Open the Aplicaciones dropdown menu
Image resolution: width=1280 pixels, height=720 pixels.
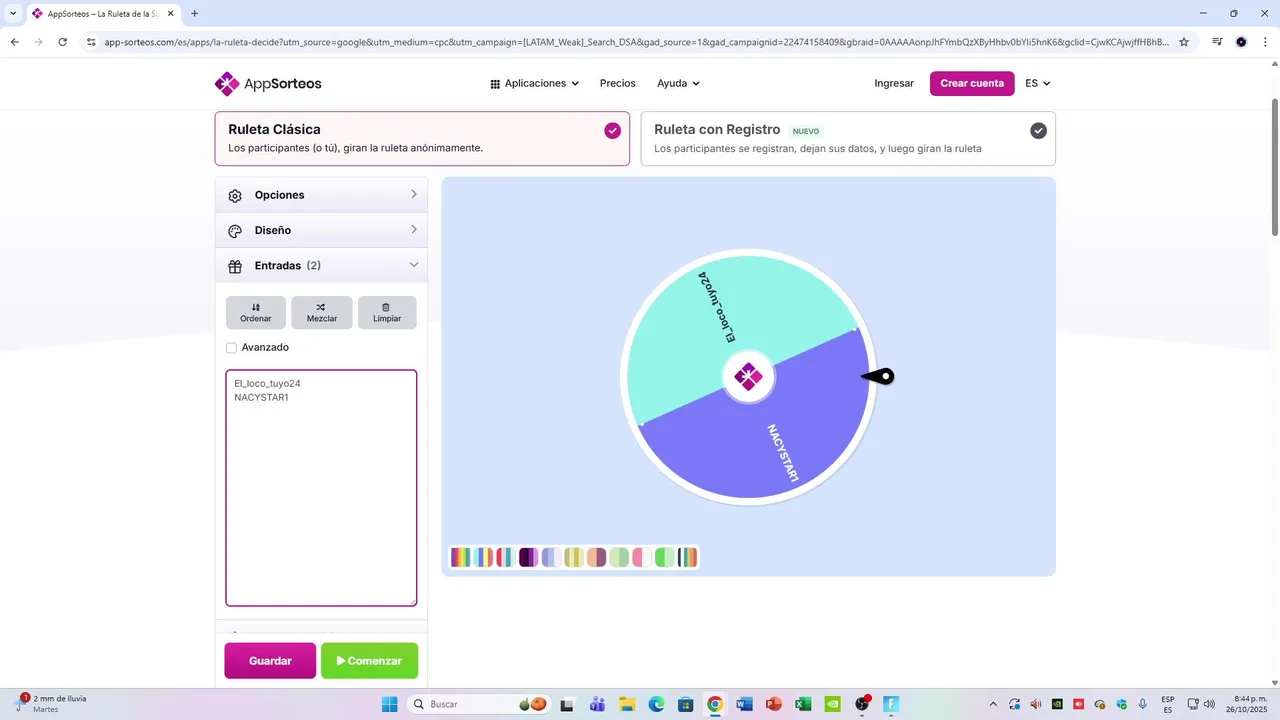point(535,84)
